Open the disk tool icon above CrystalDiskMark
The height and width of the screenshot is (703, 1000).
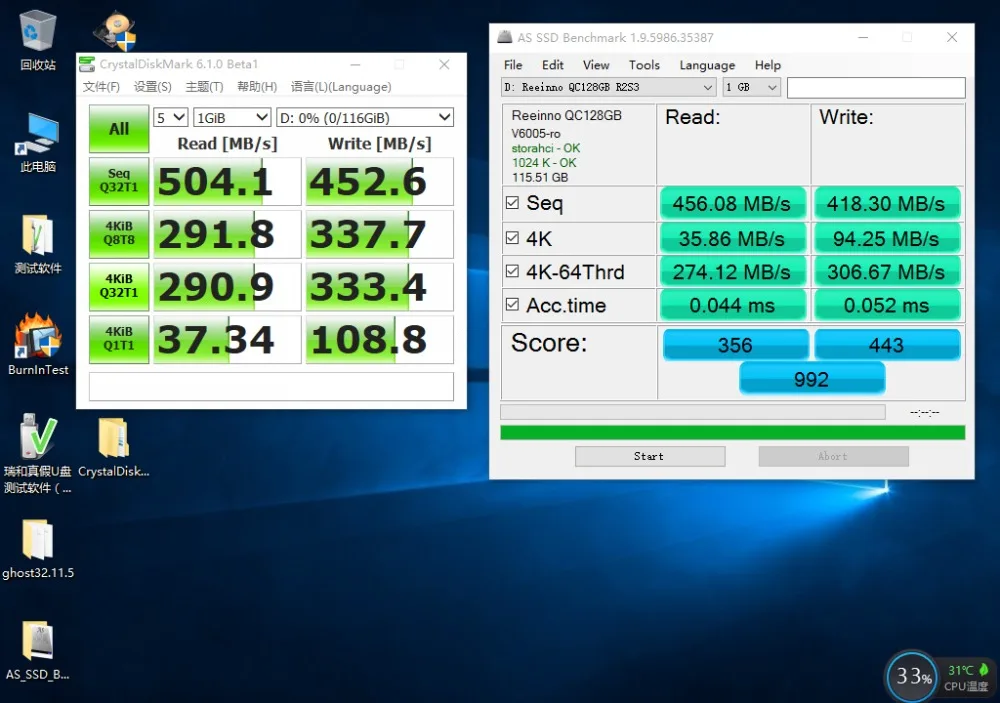[115, 31]
